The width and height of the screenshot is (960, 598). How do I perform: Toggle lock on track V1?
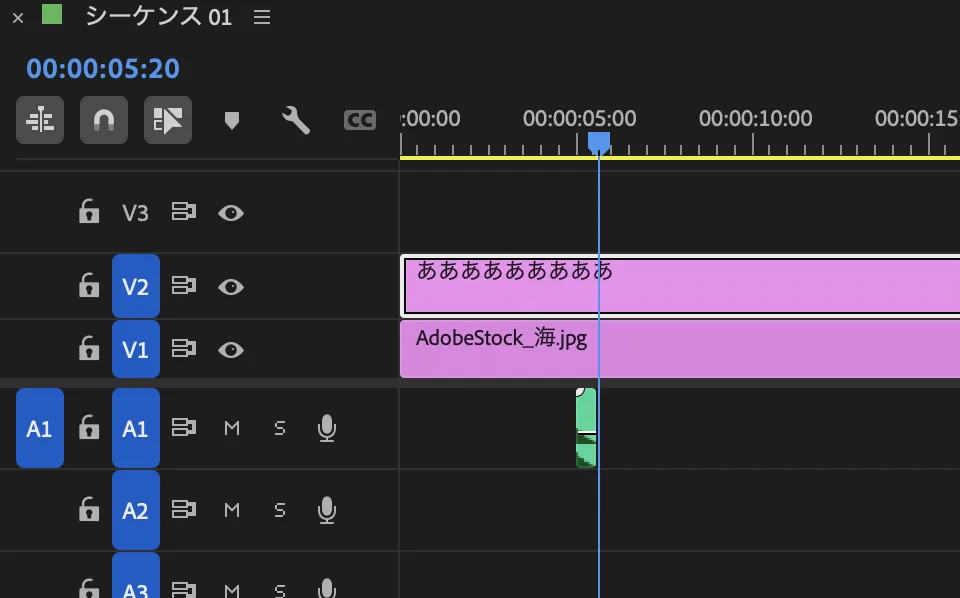89,349
